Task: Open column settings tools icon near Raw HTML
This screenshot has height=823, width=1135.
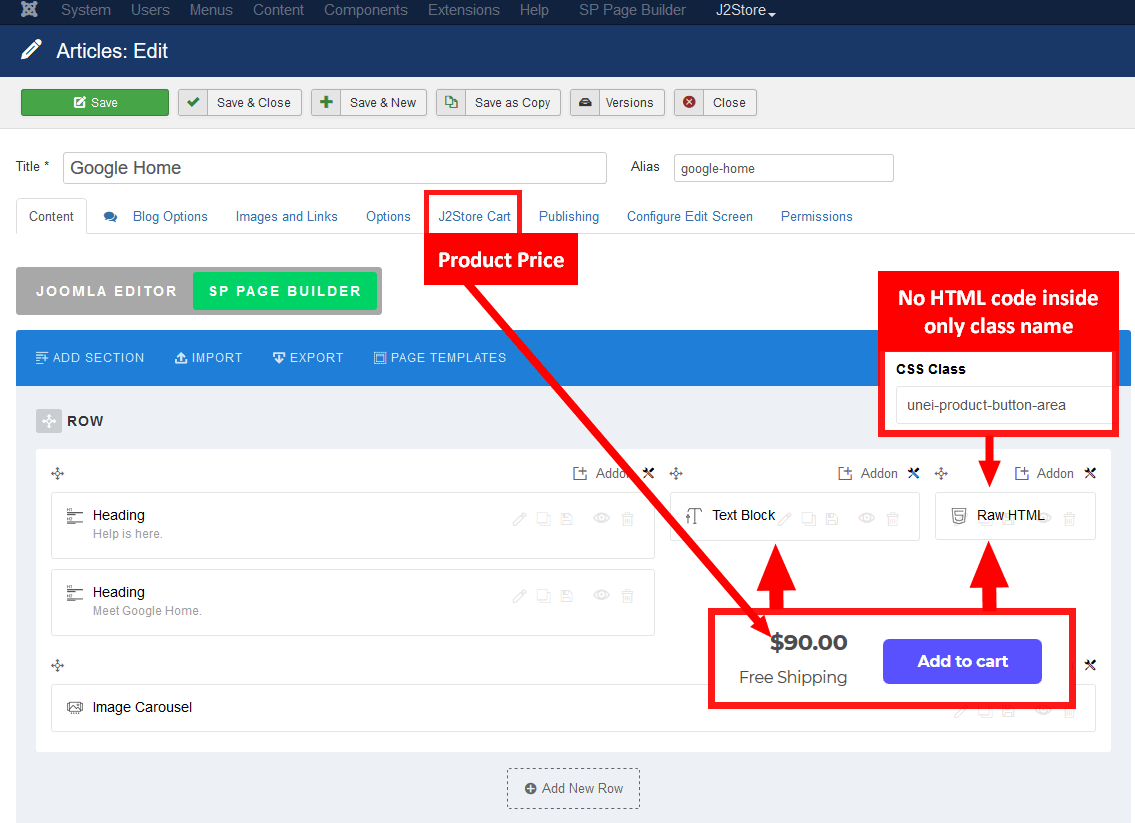Action: tap(1090, 473)
